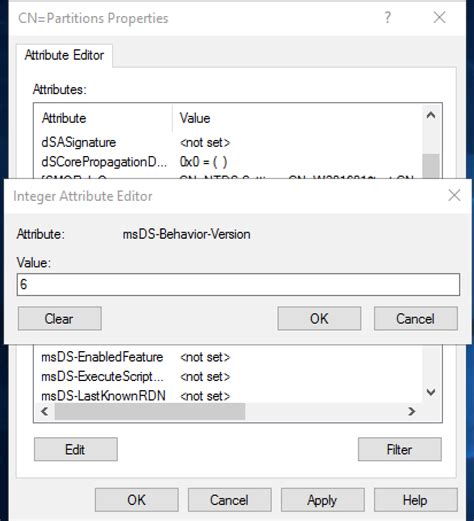Click the horizontal scrollbar thumb
The width and height of the screenshot is (474, 521).
point(150,411)
